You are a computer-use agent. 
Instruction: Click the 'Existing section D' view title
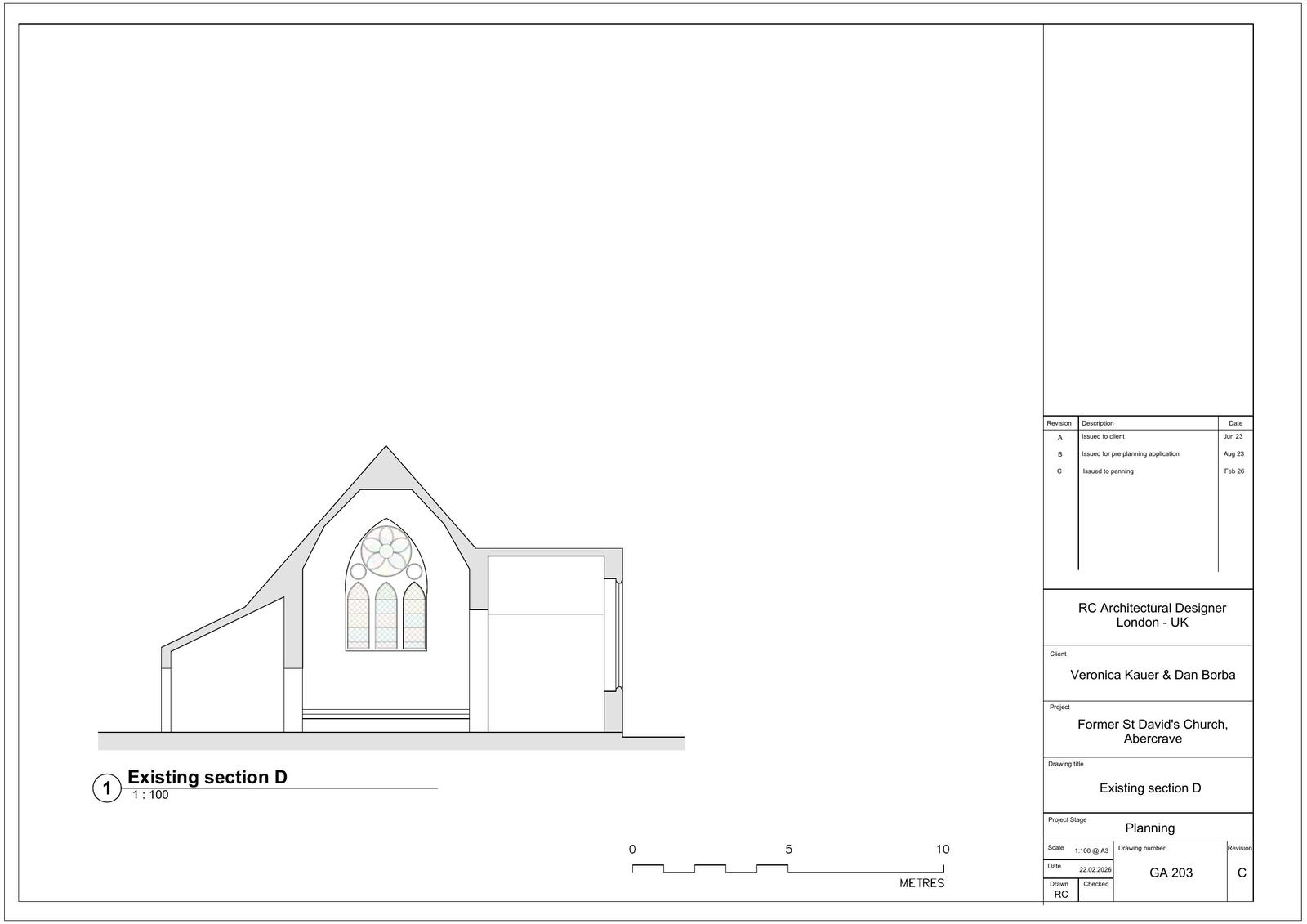click(x=207, y=777)
